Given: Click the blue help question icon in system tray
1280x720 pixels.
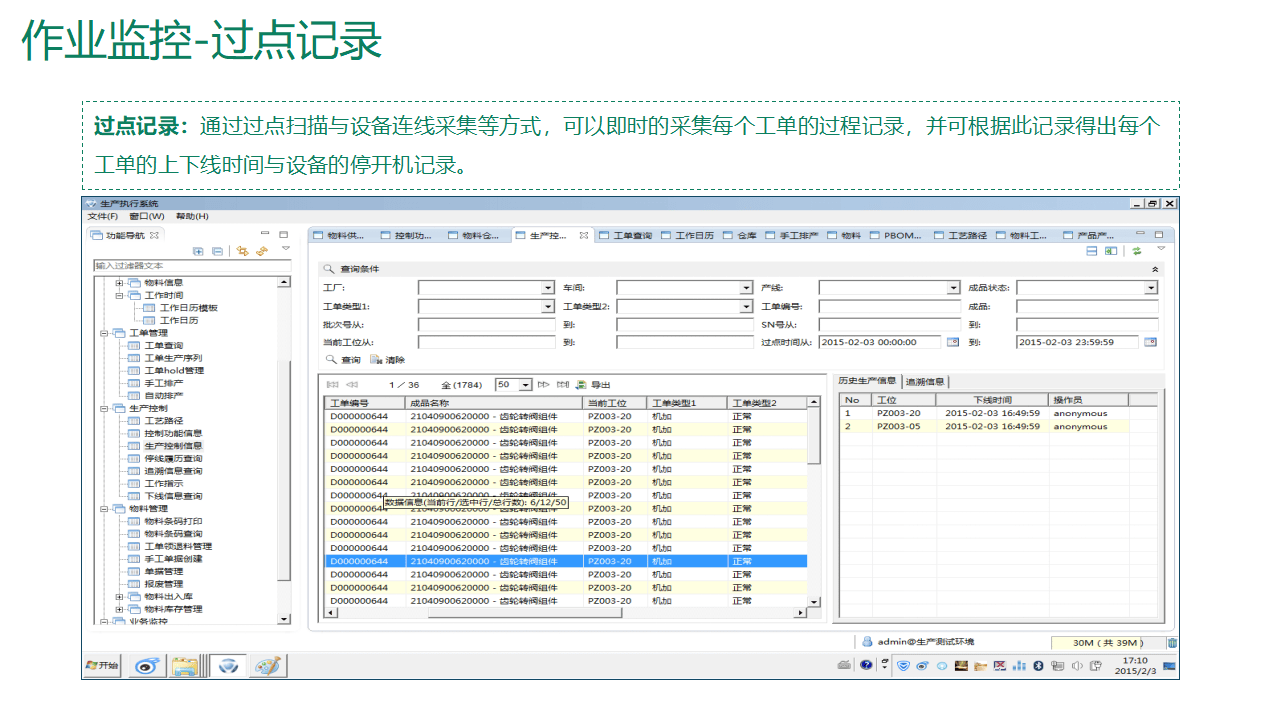Looking at the screenshot, I should coord(866,666).
